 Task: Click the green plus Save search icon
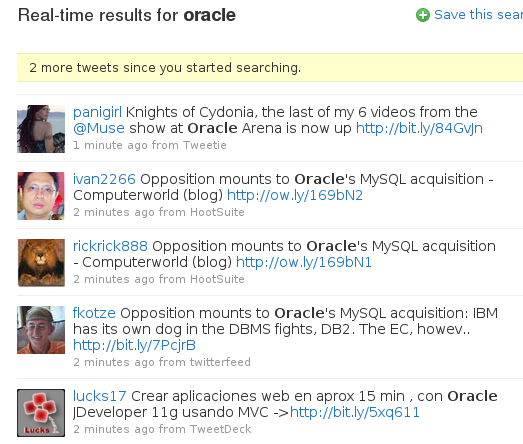423,15
